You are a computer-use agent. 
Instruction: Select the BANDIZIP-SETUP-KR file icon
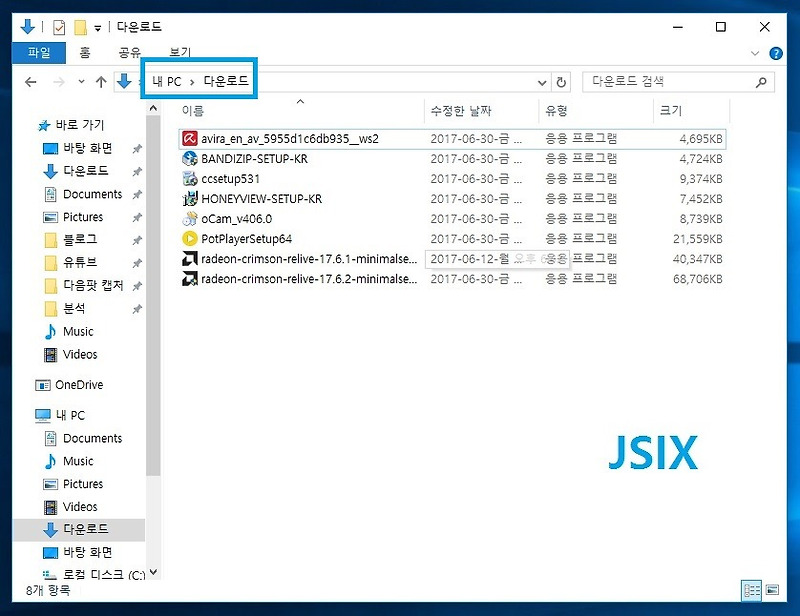(190, 158)
